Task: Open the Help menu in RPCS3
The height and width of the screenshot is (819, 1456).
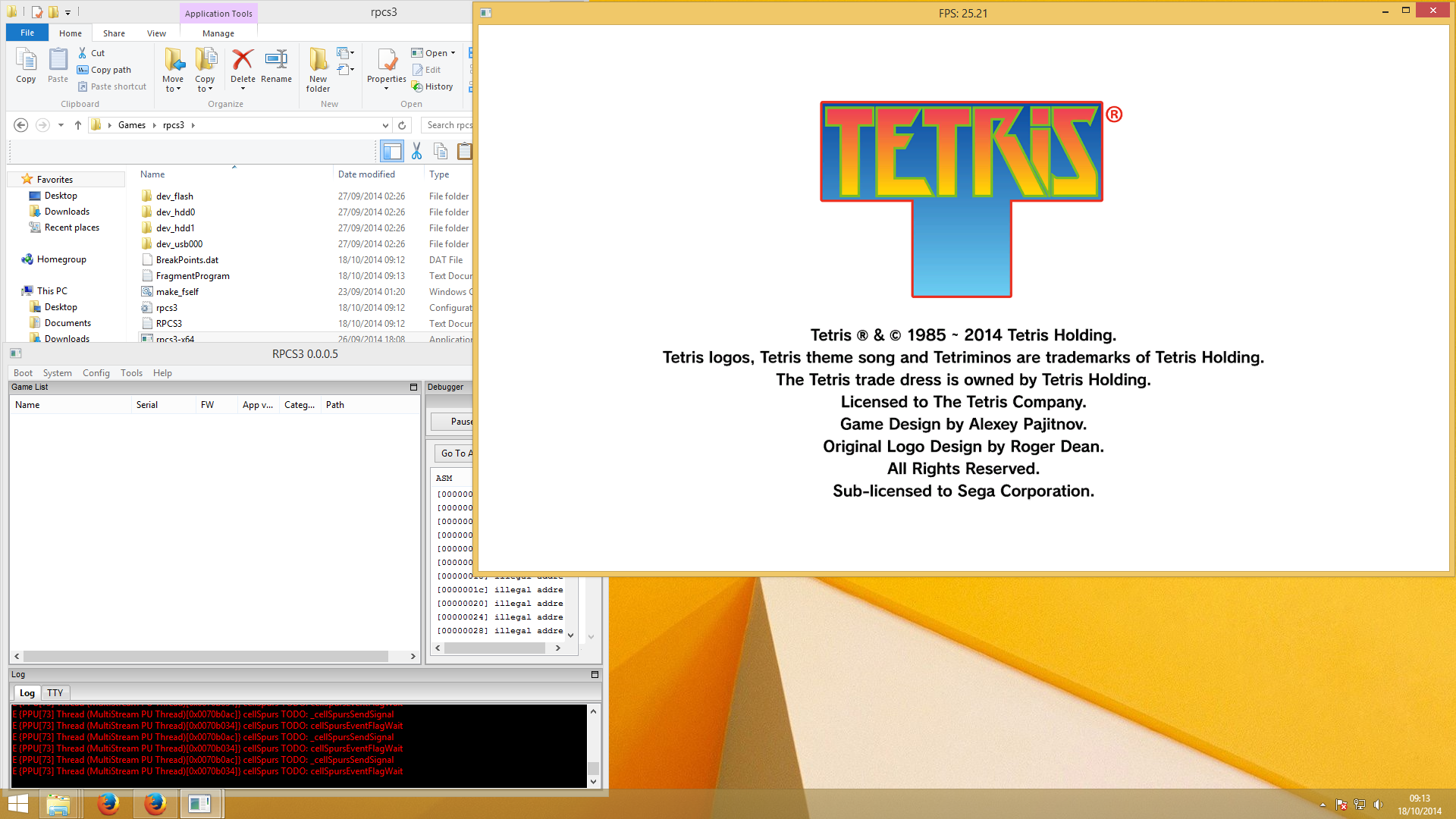Action: (x=162, y=373)
